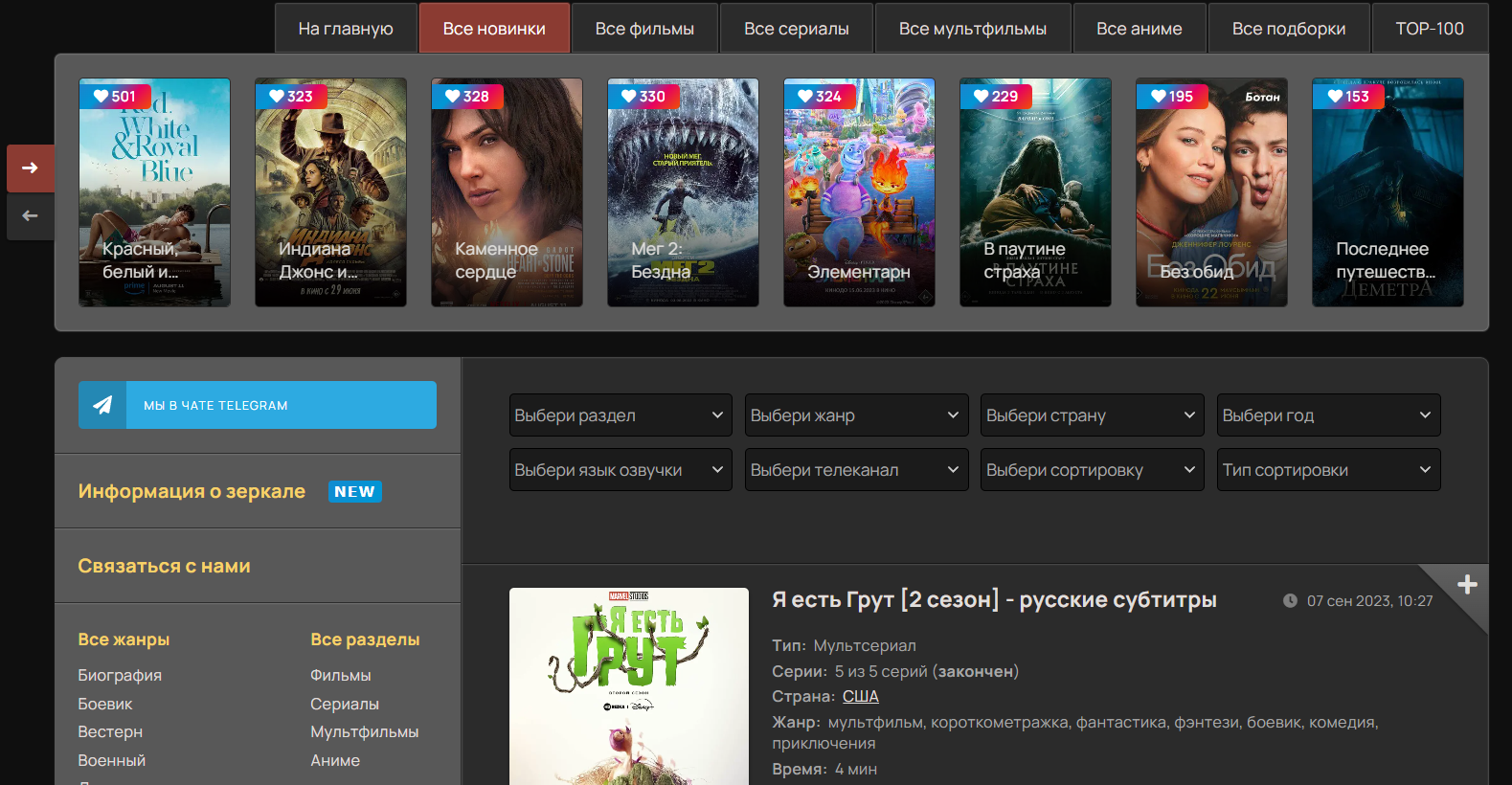Click the 153 likes heart badge
This screenshot has width=1512, height=785.
click(x=1348, y=97)
